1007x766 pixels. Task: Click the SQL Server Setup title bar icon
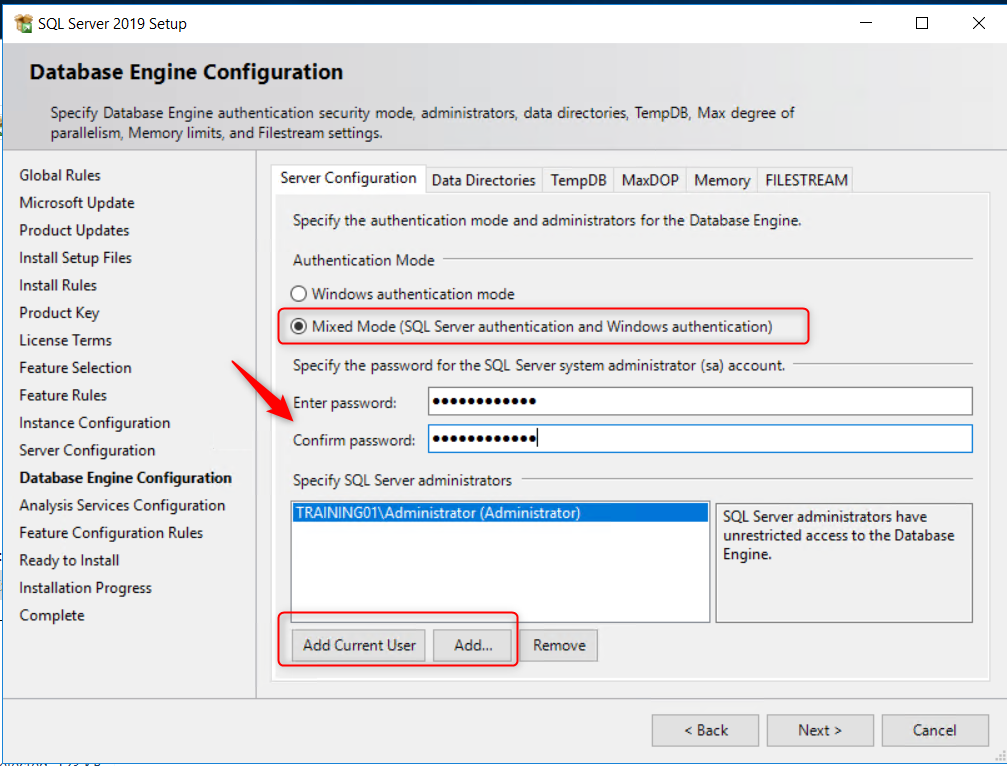[x=24, y=24]
